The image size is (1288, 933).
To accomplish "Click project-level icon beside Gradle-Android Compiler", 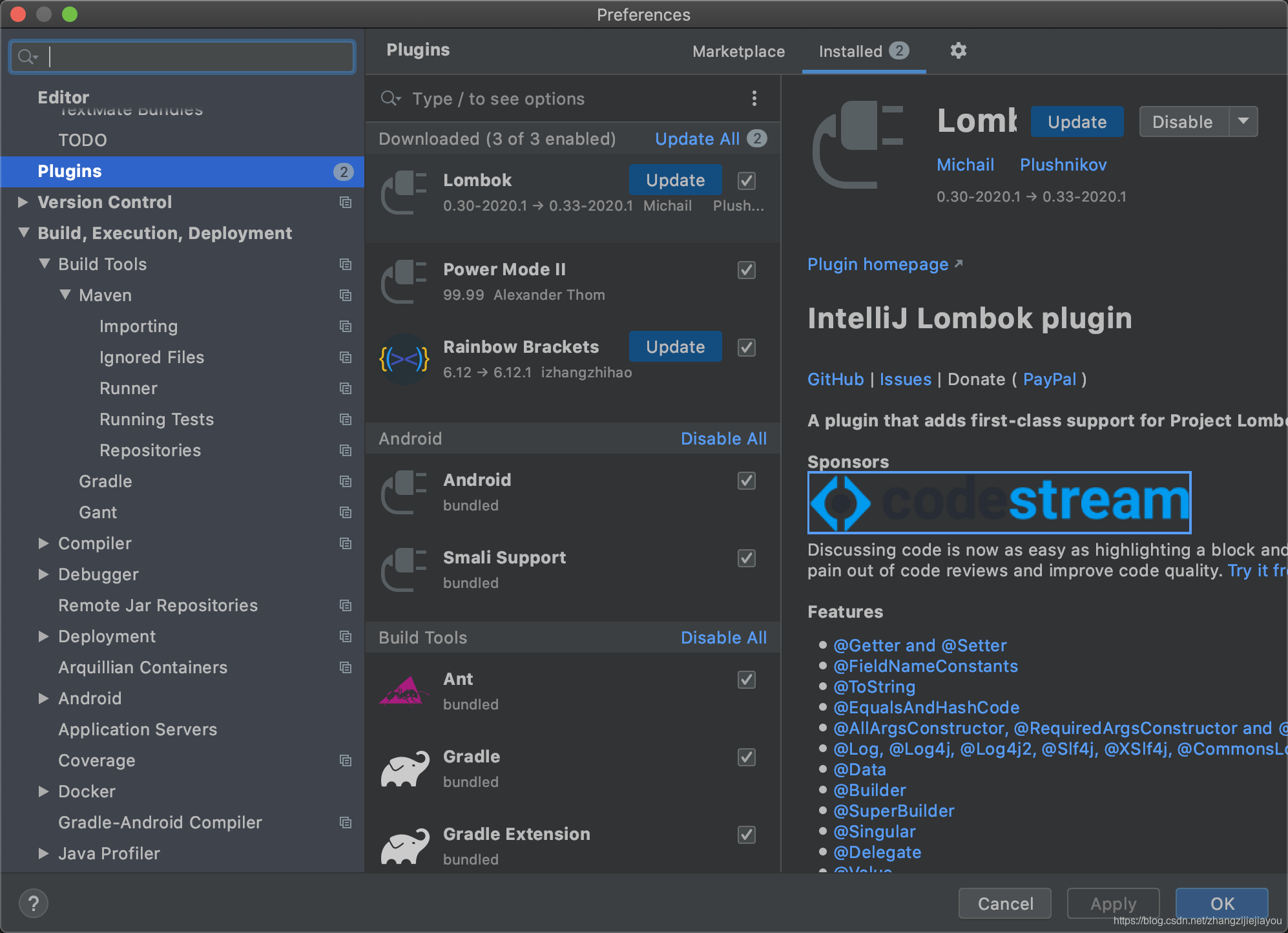I will 346,823.
